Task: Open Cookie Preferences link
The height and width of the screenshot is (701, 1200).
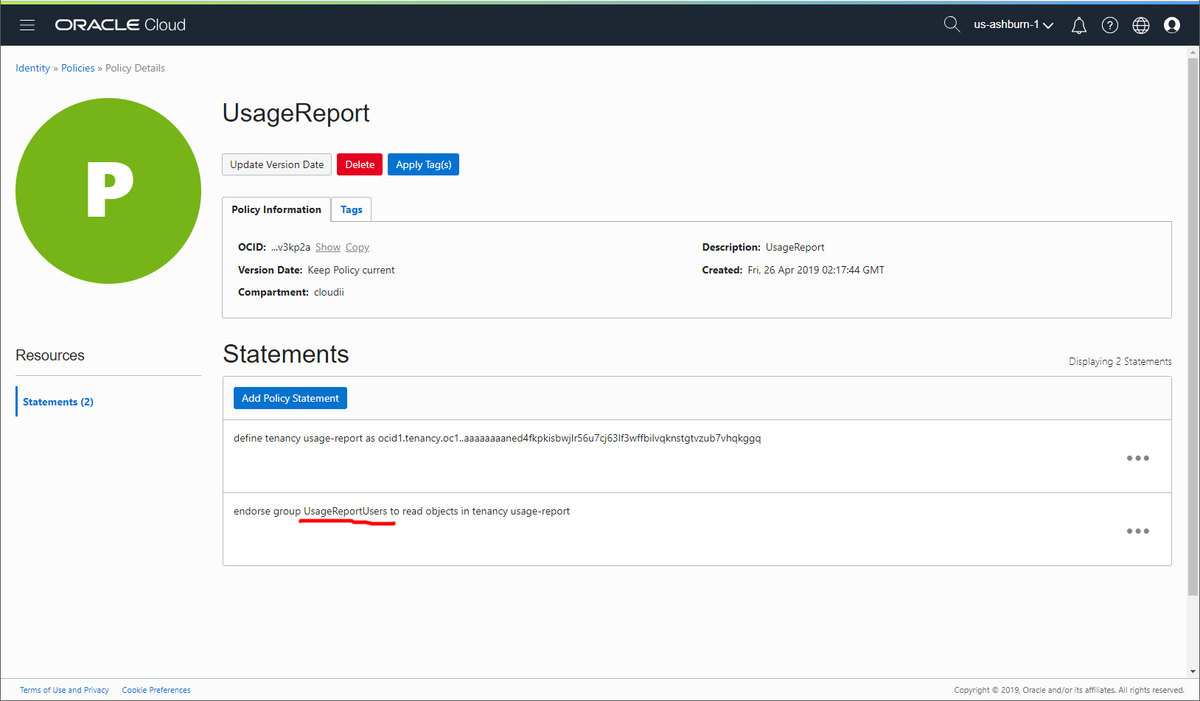Action: [x=156, y=690]
